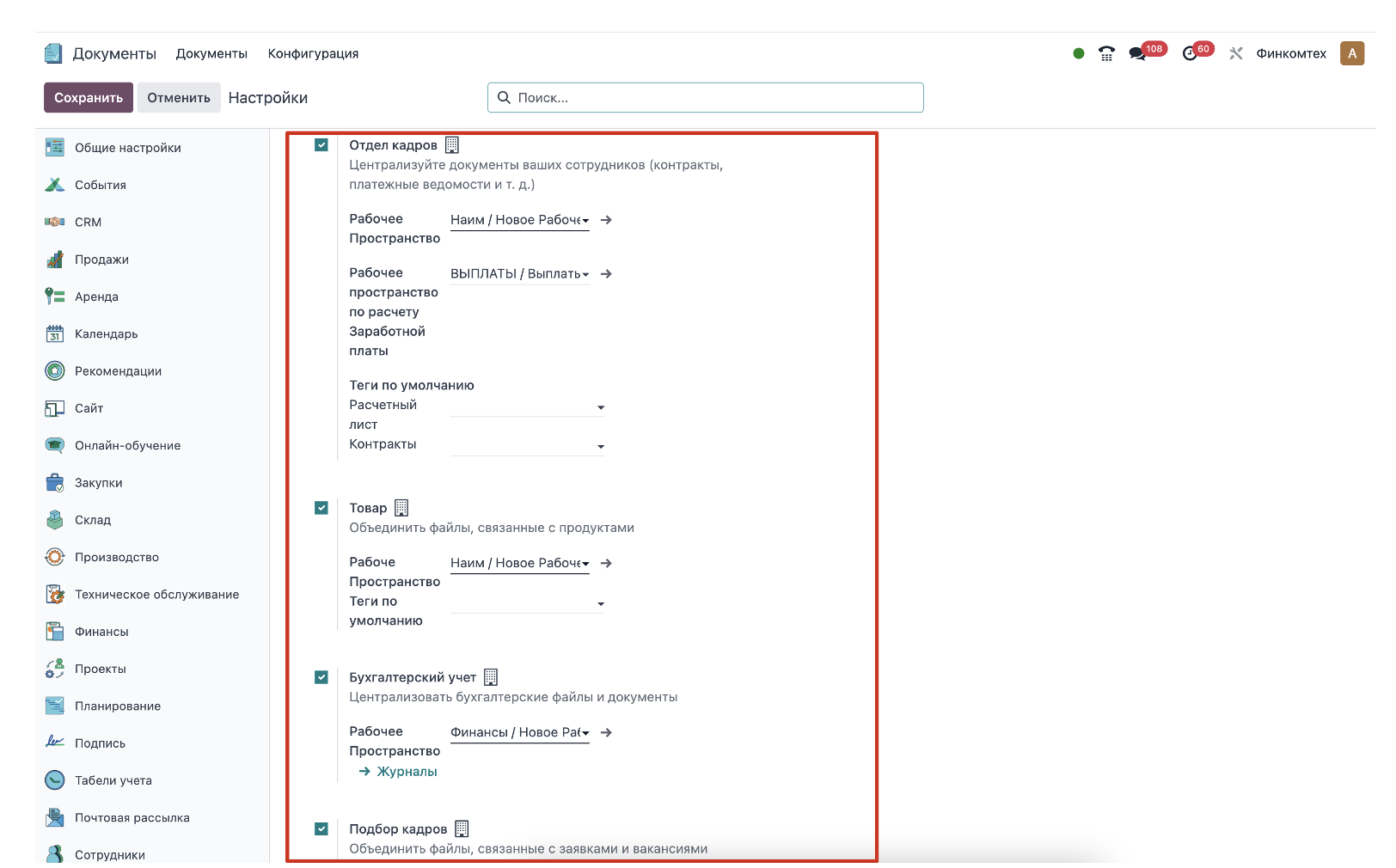The height and width of the screenshot is (868, 1396).
Task: Click the phone/VoIP icon in top bar
Action: pyautogui.click(x=1106, y=53)
